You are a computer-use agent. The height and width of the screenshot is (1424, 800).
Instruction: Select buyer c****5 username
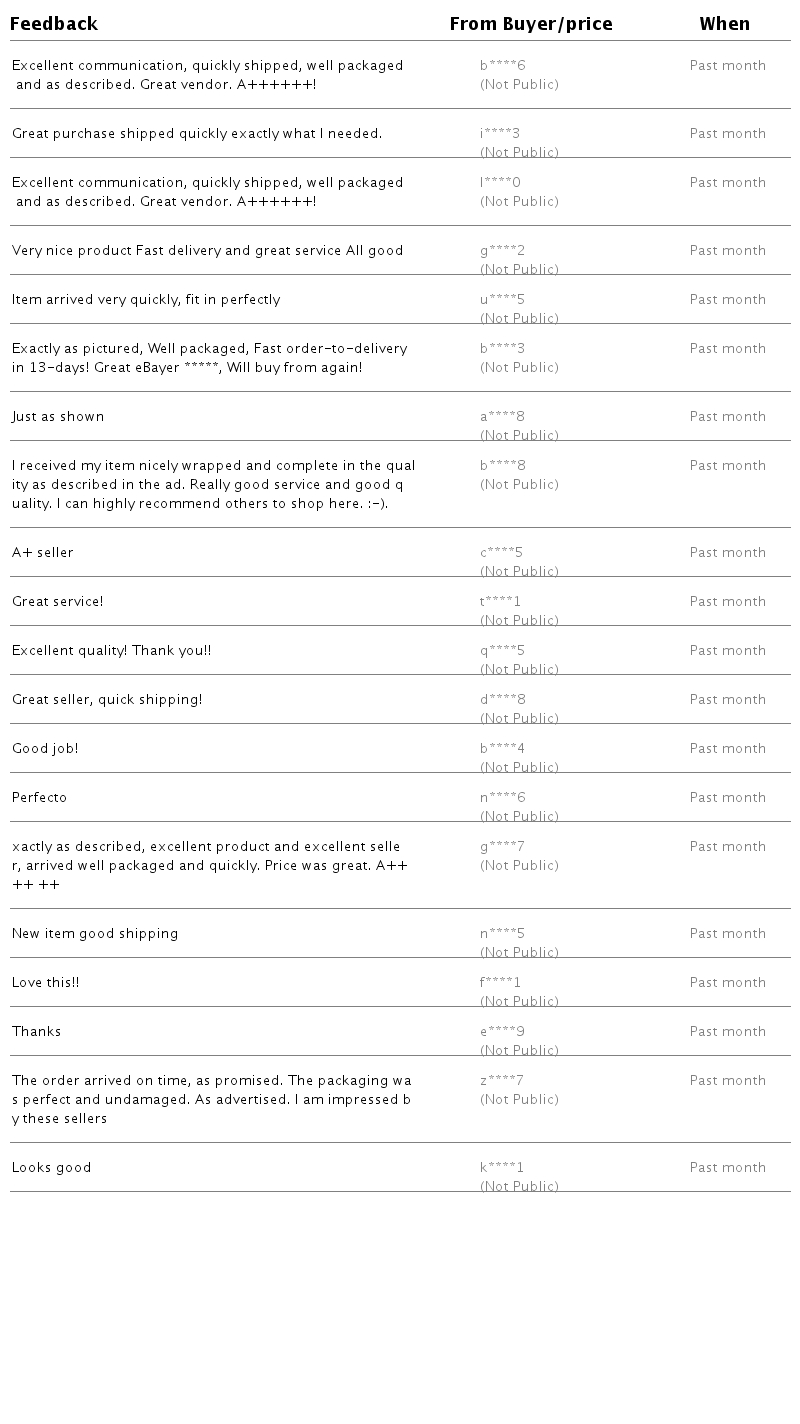click(501, 553)
